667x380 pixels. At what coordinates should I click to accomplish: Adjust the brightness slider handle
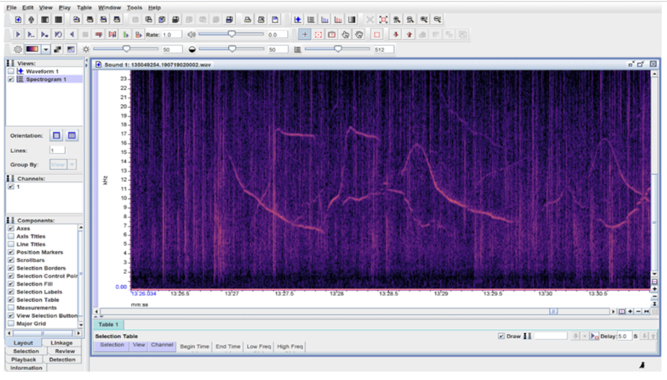(126, 49)
